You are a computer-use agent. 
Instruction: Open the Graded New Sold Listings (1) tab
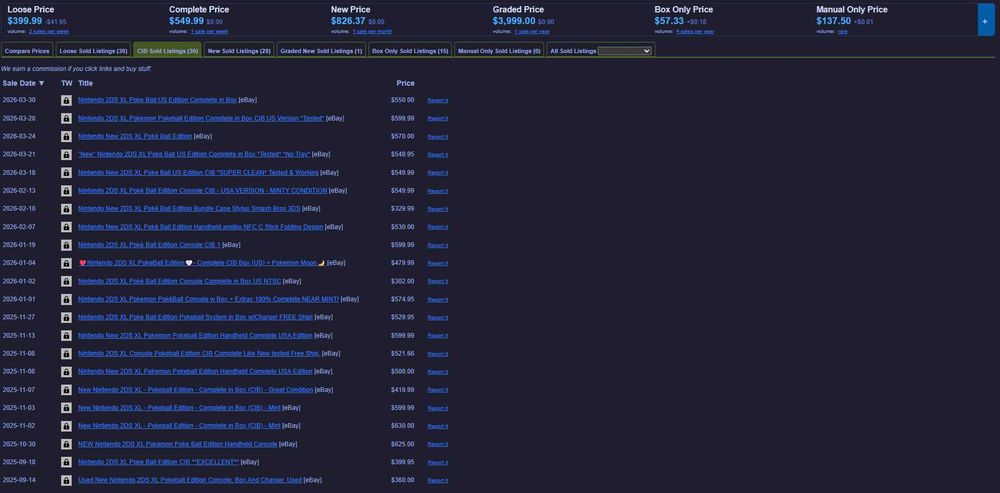[x=321, y=51]
